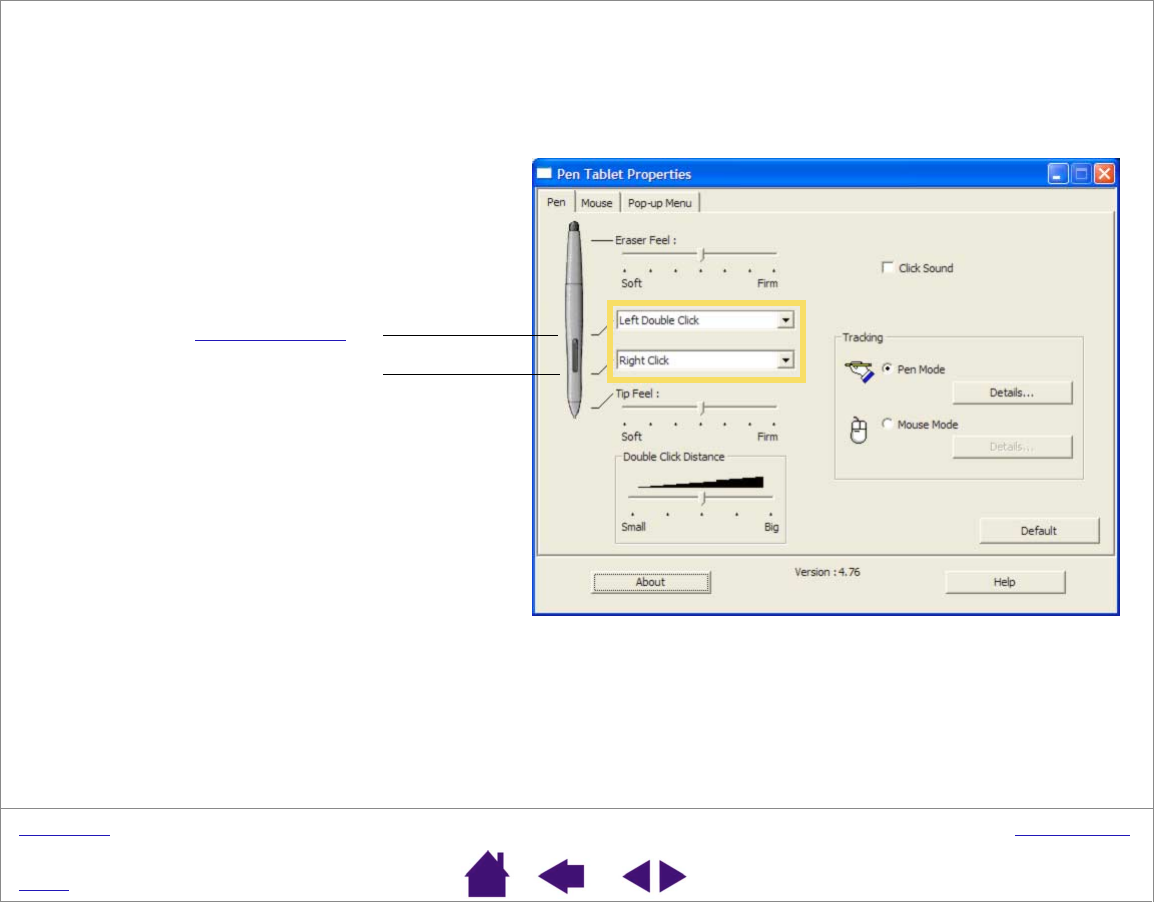This screenshot has width=1154, height=902.
Task: Click the Version : 4.76 text
Action: tap(827, 572)
